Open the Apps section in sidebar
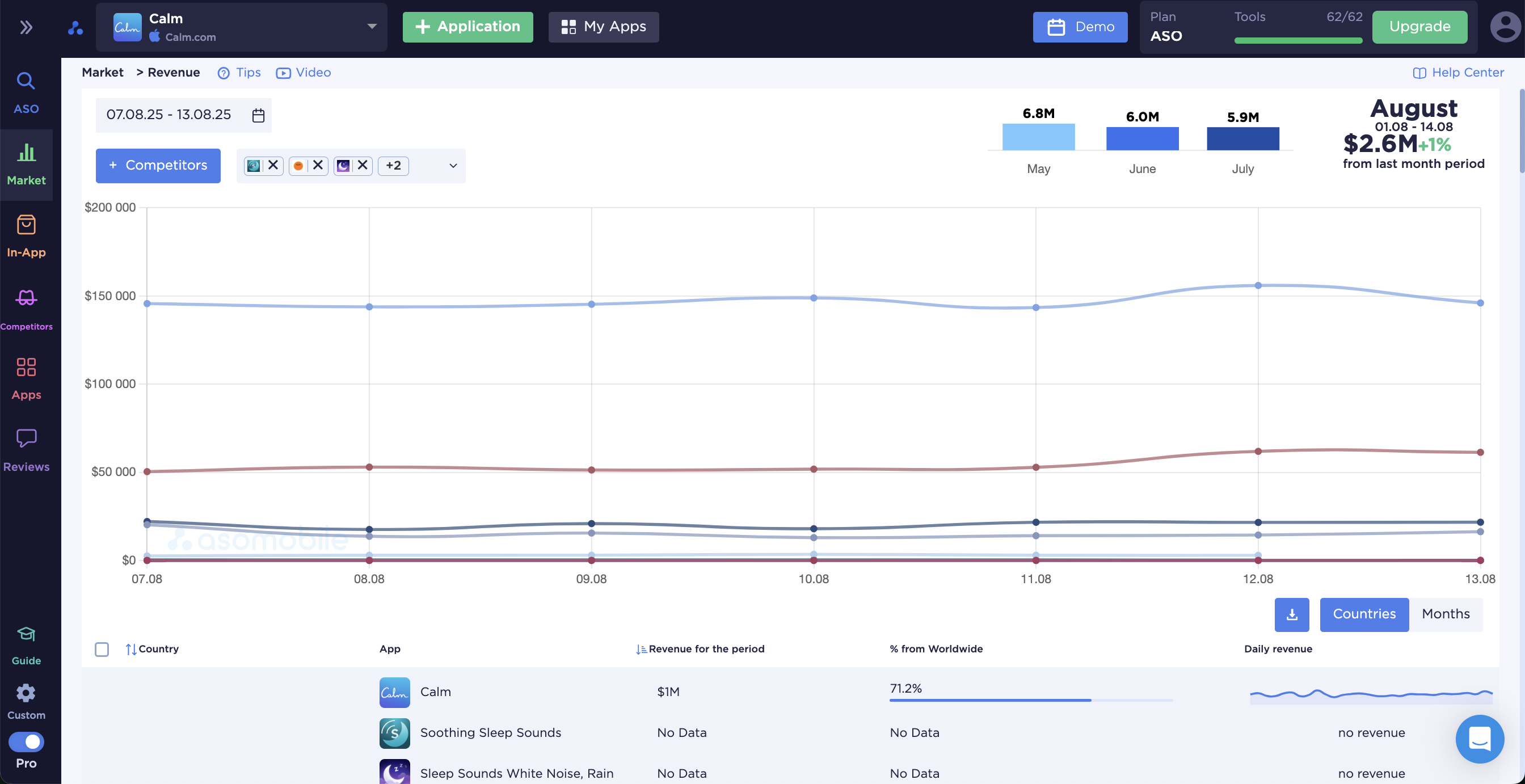This screenshot has height=784, width=1525. pos(26,379)
